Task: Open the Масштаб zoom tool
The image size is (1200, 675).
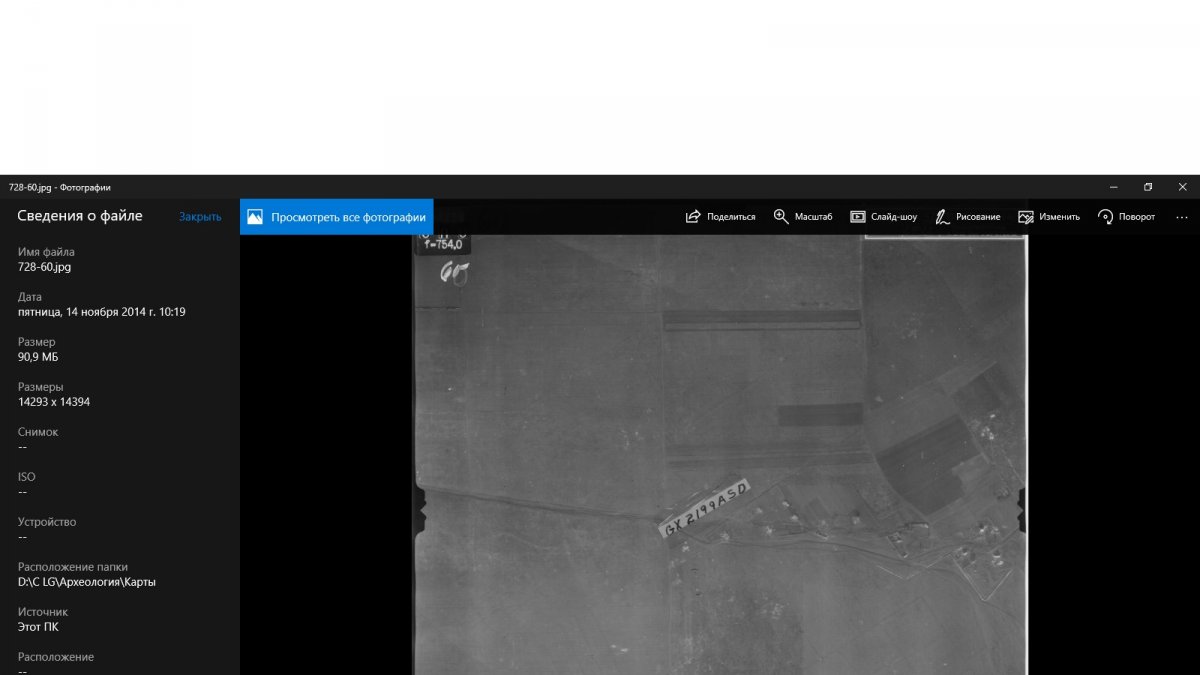Action: [x=782, y=217]
